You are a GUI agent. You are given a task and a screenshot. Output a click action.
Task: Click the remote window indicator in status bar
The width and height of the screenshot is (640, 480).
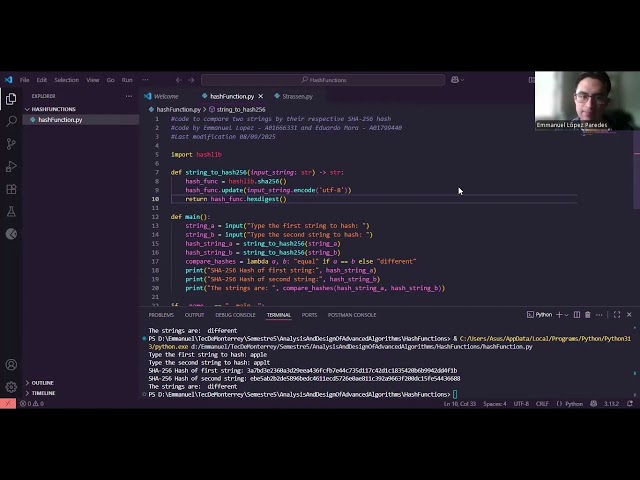pos(8,404)
